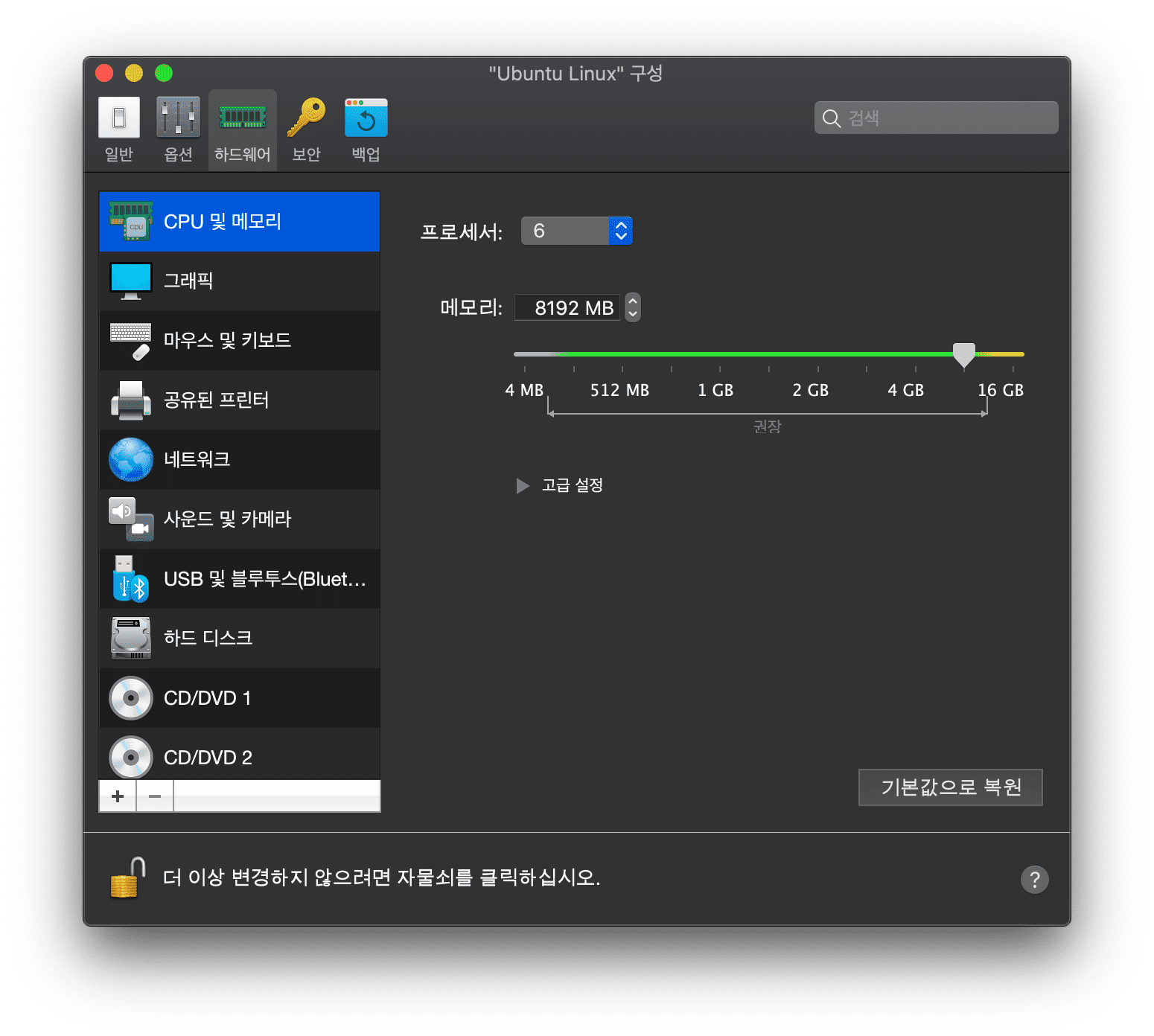Remove device with the minus button
Viewport: 1154px width, 1036px height.
point(155,796)
